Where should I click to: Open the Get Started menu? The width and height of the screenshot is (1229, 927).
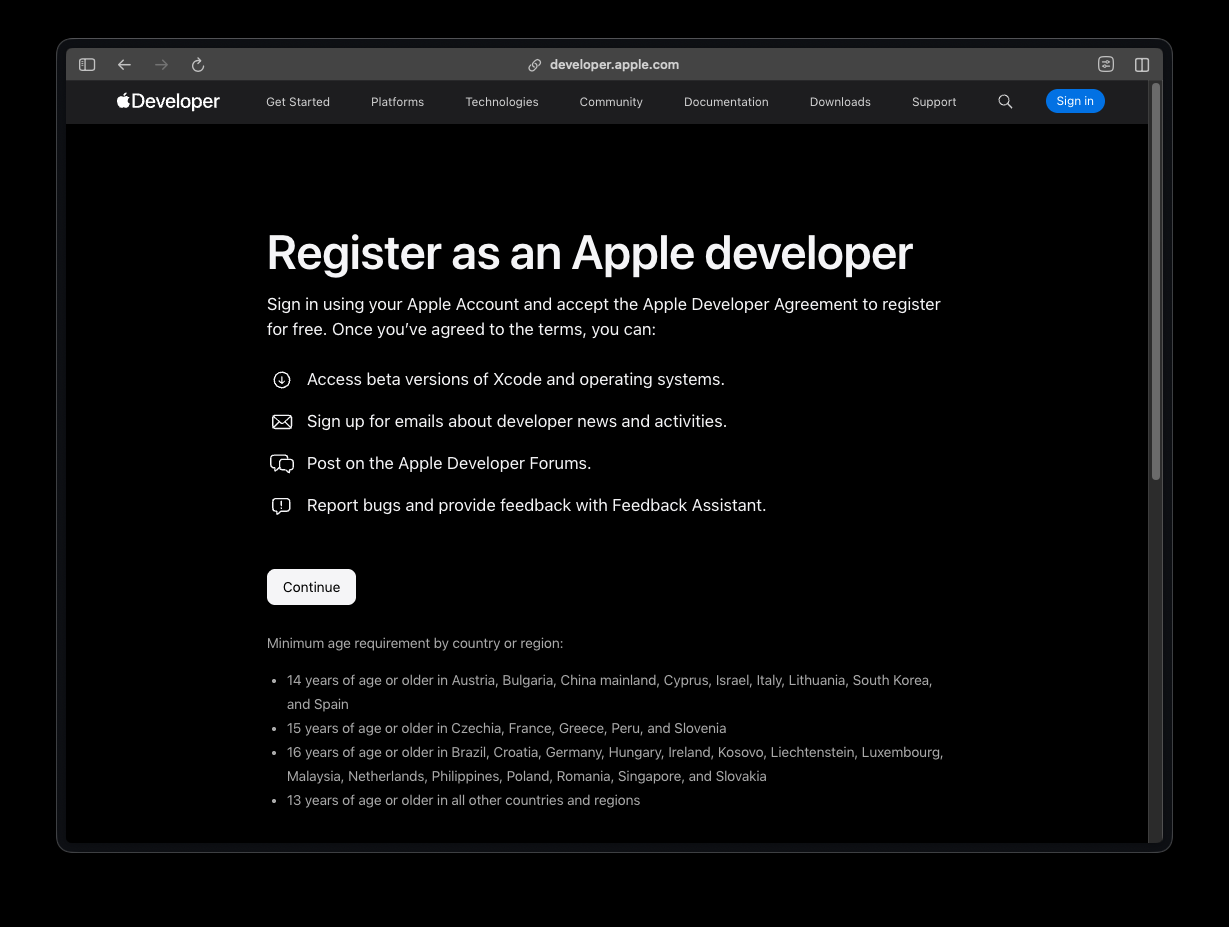tap(298, 102)
